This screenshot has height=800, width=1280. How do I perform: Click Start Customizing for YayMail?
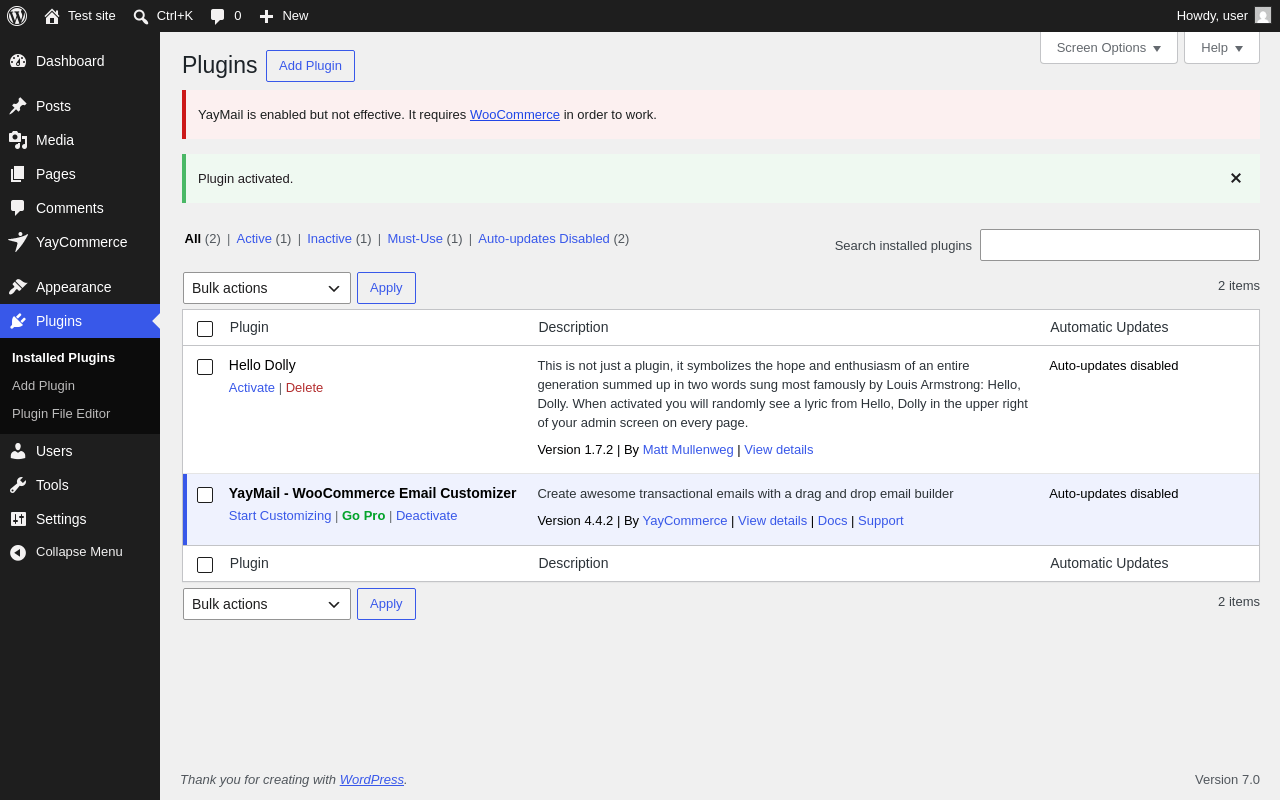click(280, 515)
